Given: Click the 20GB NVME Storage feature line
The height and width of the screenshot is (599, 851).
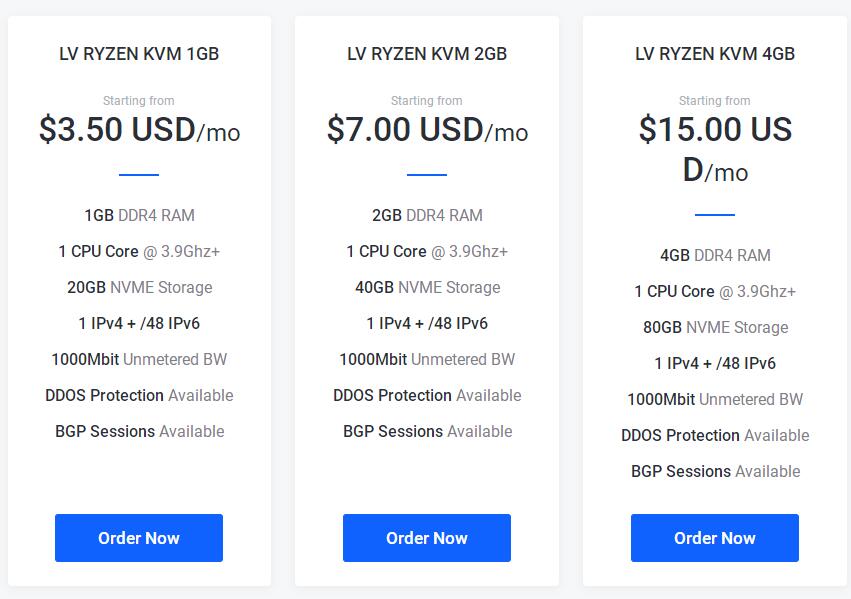Looking at the screenshot, I should point(139,287).
